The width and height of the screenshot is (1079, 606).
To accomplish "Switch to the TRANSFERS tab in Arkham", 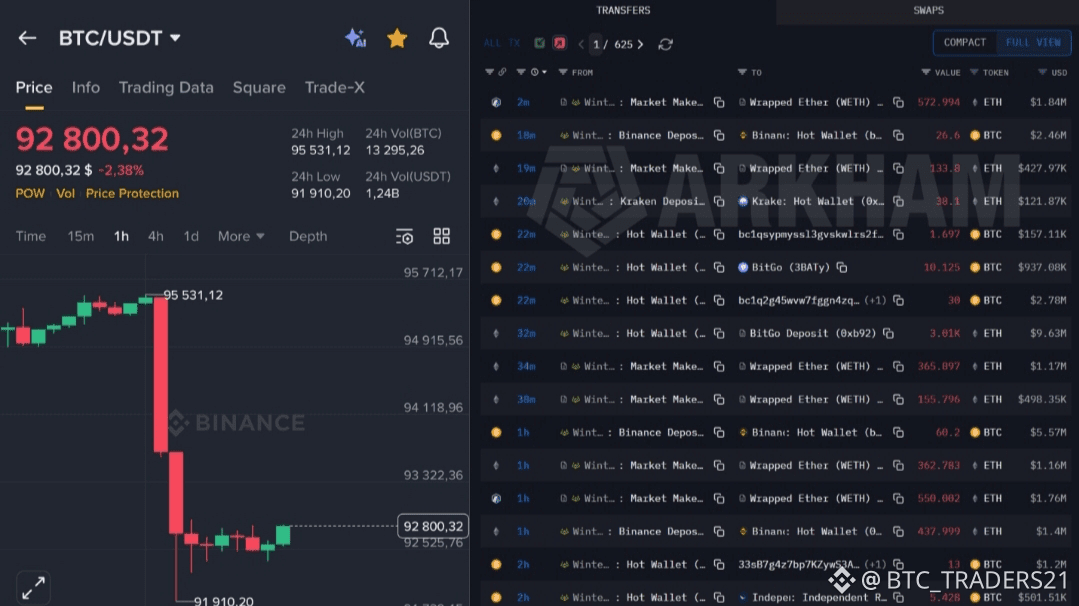I will 623,10.
